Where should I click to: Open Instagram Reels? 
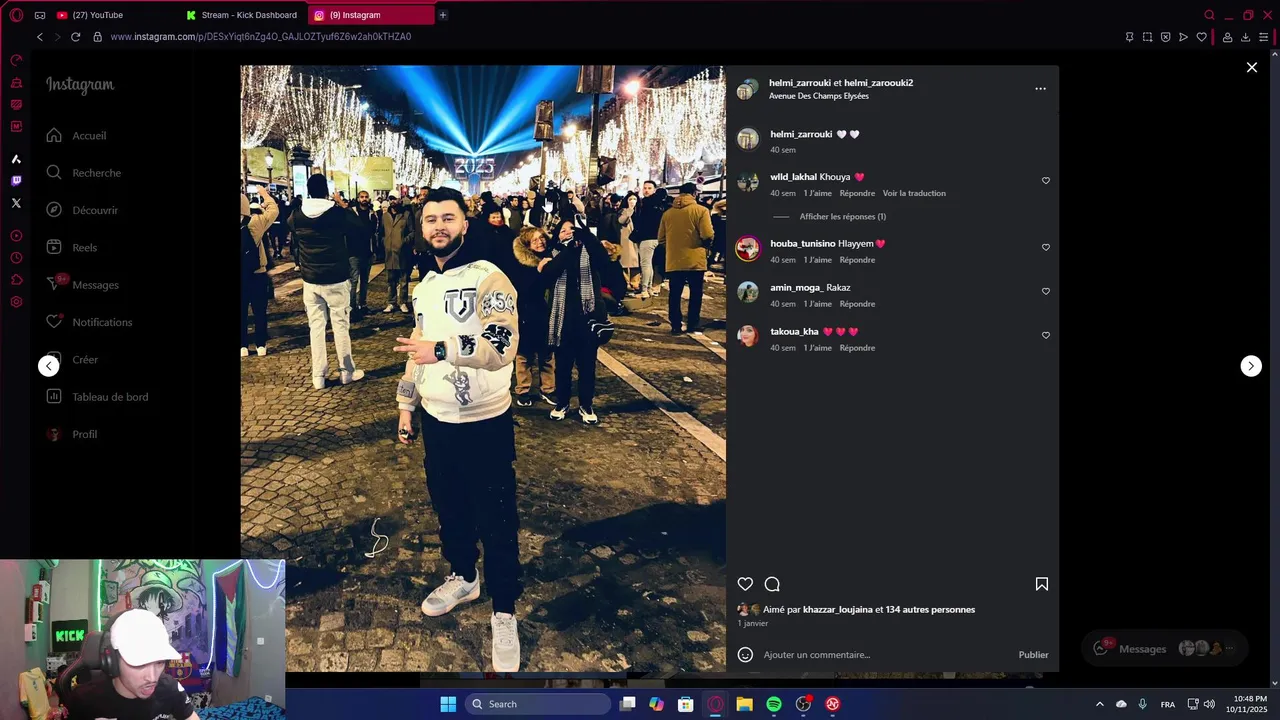(71, 248)
